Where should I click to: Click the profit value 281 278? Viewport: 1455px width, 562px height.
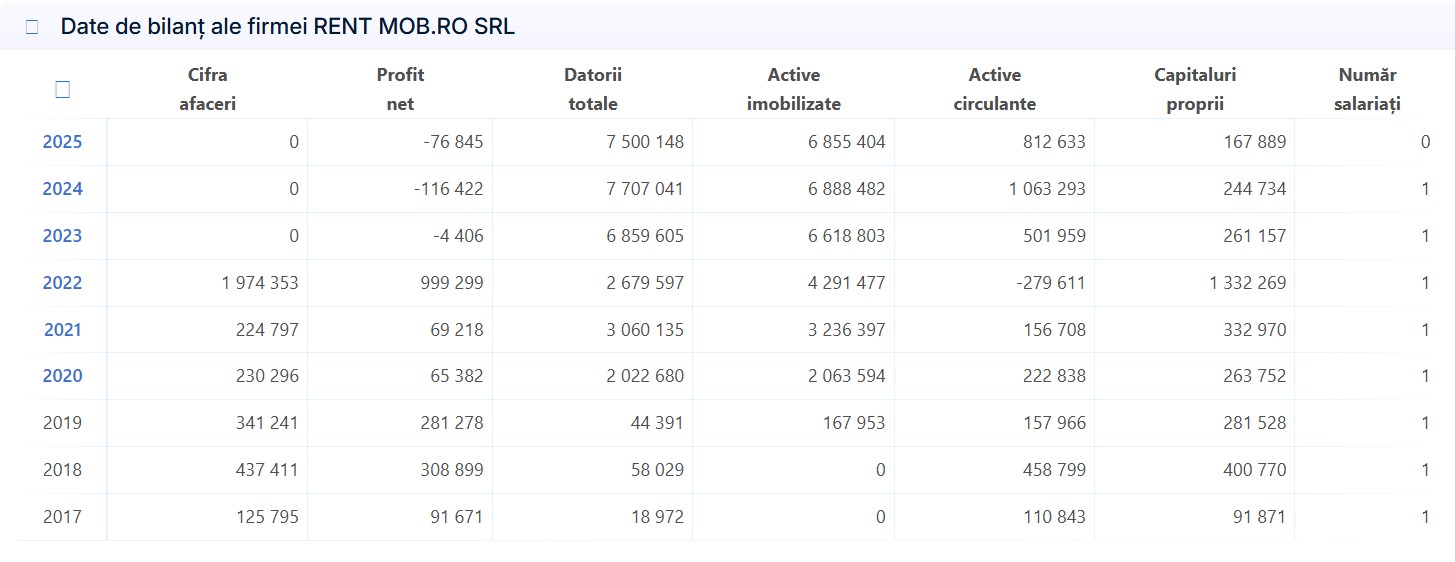pos(452,423)
